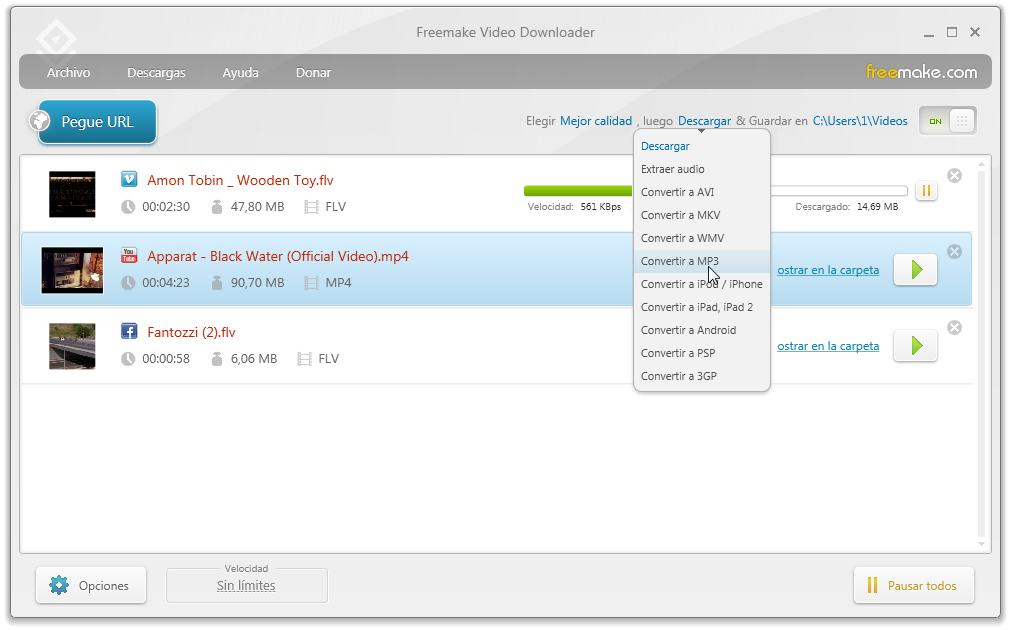Choose Convertir a WMV
This screenshot has width=1015, height=630.
pyautogui.click(x=702, y=238)
